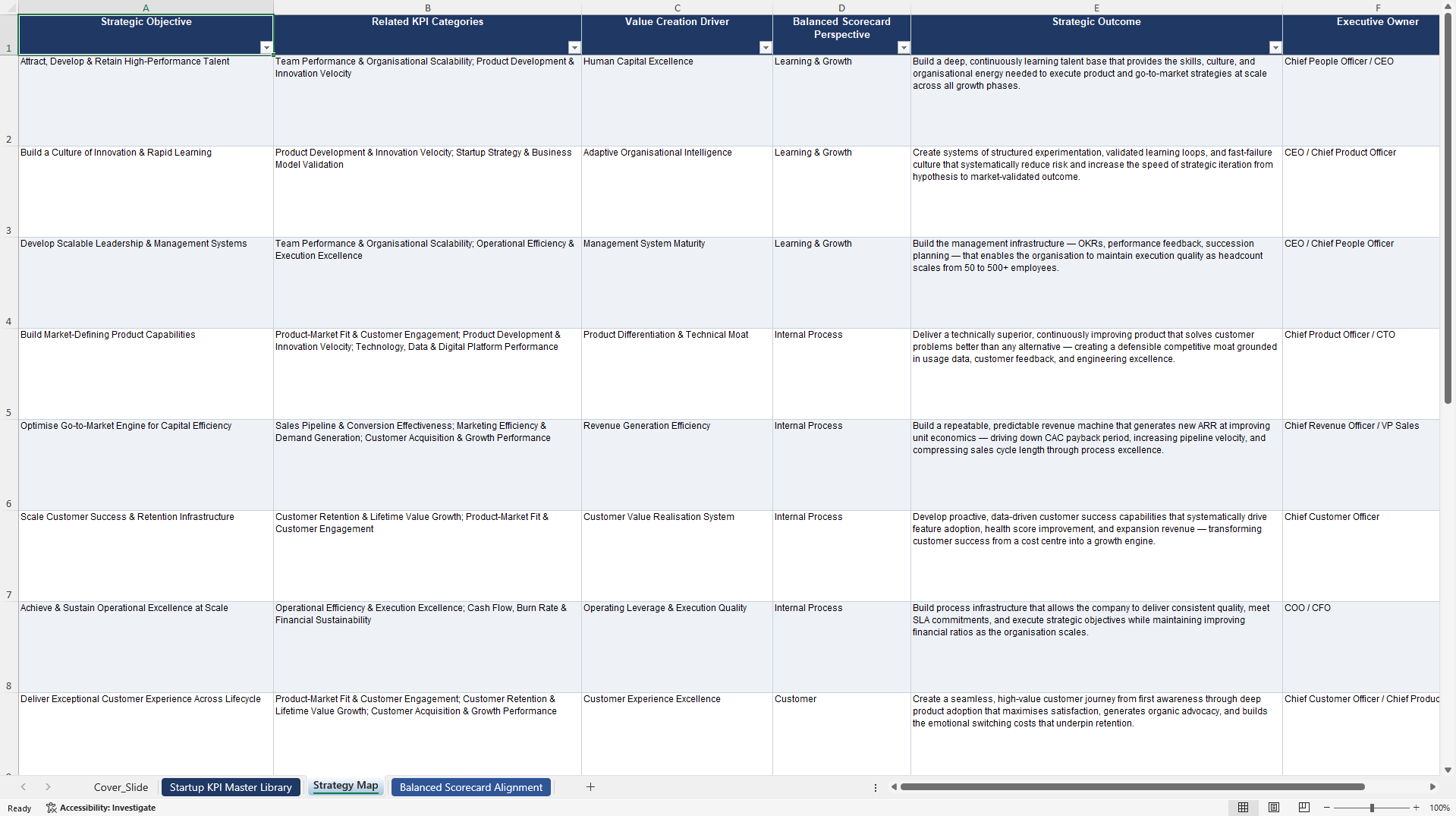Select cell 'Build Market-Defining Product Capabilities'
Viewport: 1456px width, 816px height.
(x=146, y=373)
